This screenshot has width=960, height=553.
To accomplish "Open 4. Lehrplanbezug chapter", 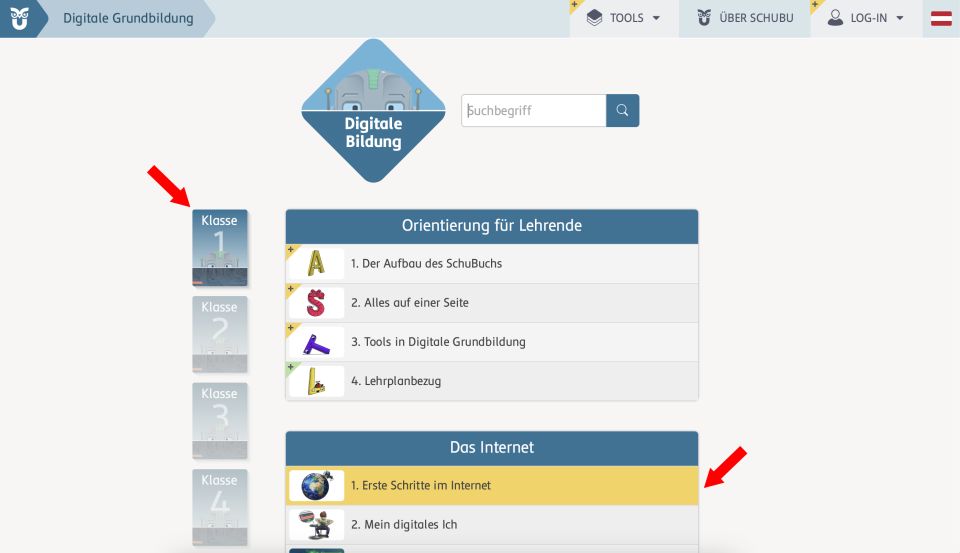I will coord(395,381).
